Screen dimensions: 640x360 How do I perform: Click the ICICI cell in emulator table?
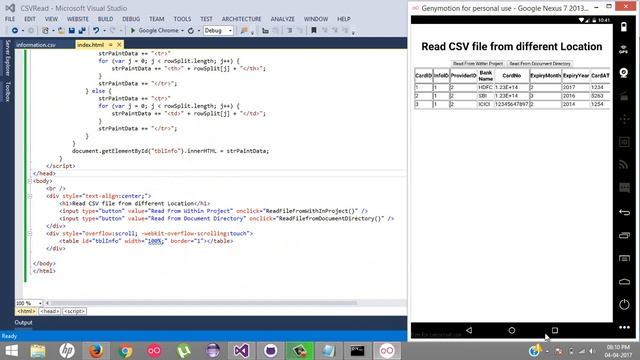click(x=486, y=104)
